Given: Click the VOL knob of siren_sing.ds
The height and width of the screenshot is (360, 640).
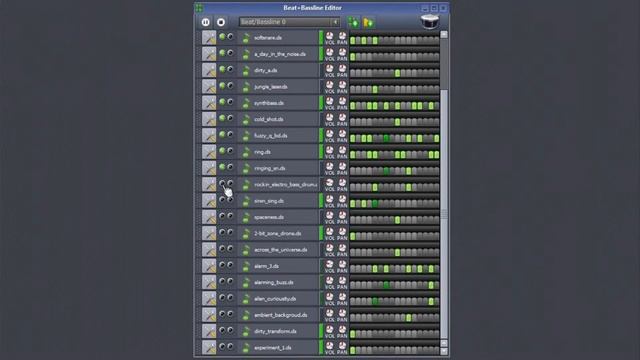Looking at the screenshot, I should click(x=329, y=199).
